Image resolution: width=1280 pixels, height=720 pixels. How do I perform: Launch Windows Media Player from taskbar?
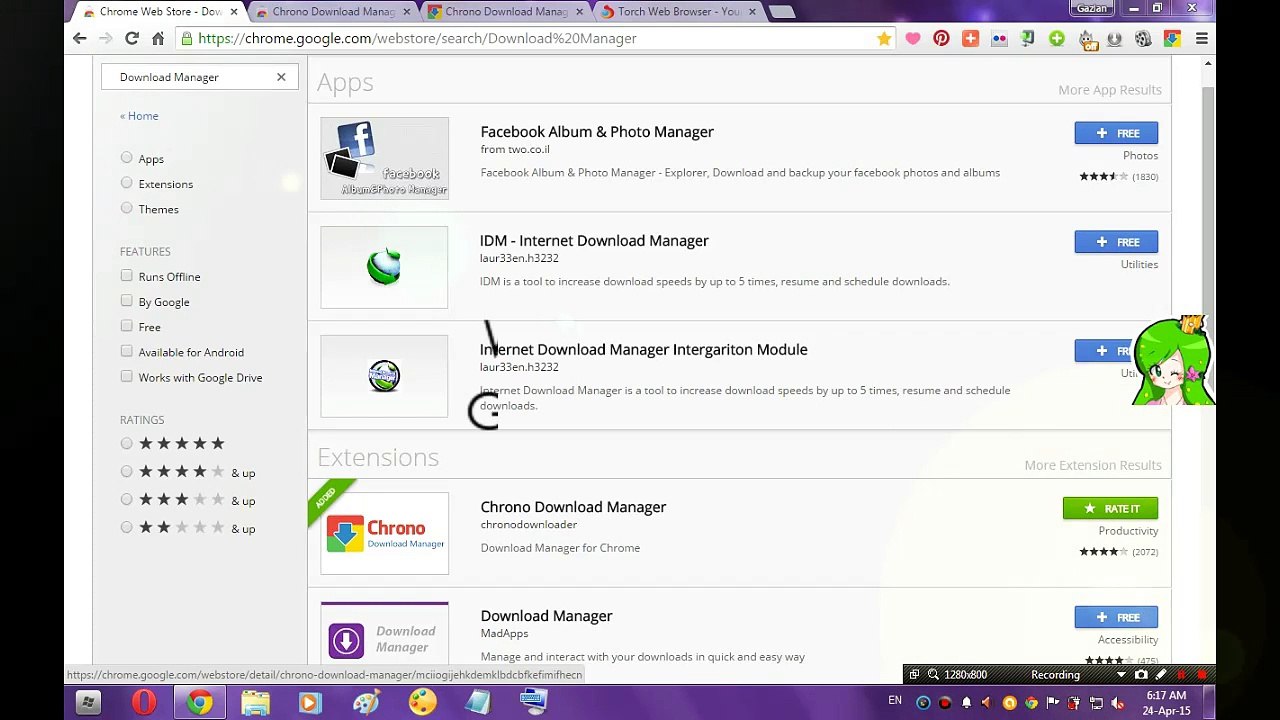[x=309, y=703]
